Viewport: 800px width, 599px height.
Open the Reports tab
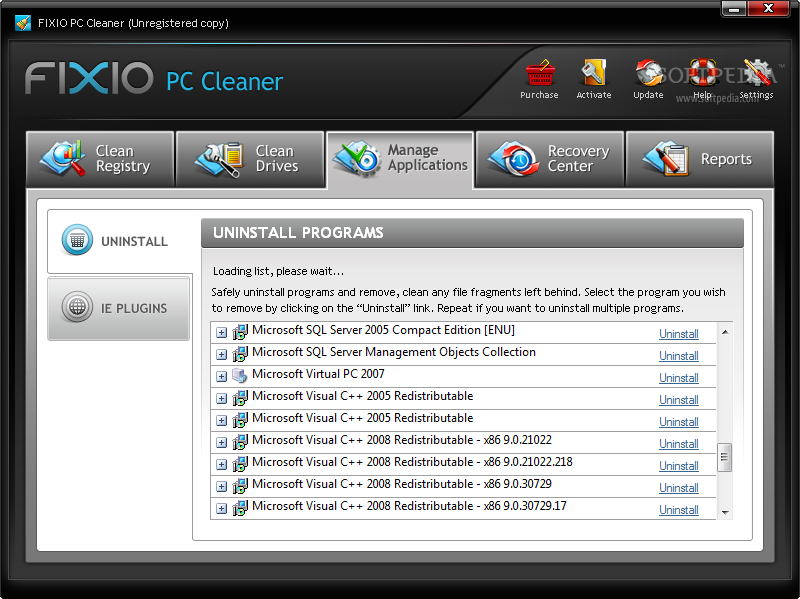pyautogui.click(x=699, y=159)
